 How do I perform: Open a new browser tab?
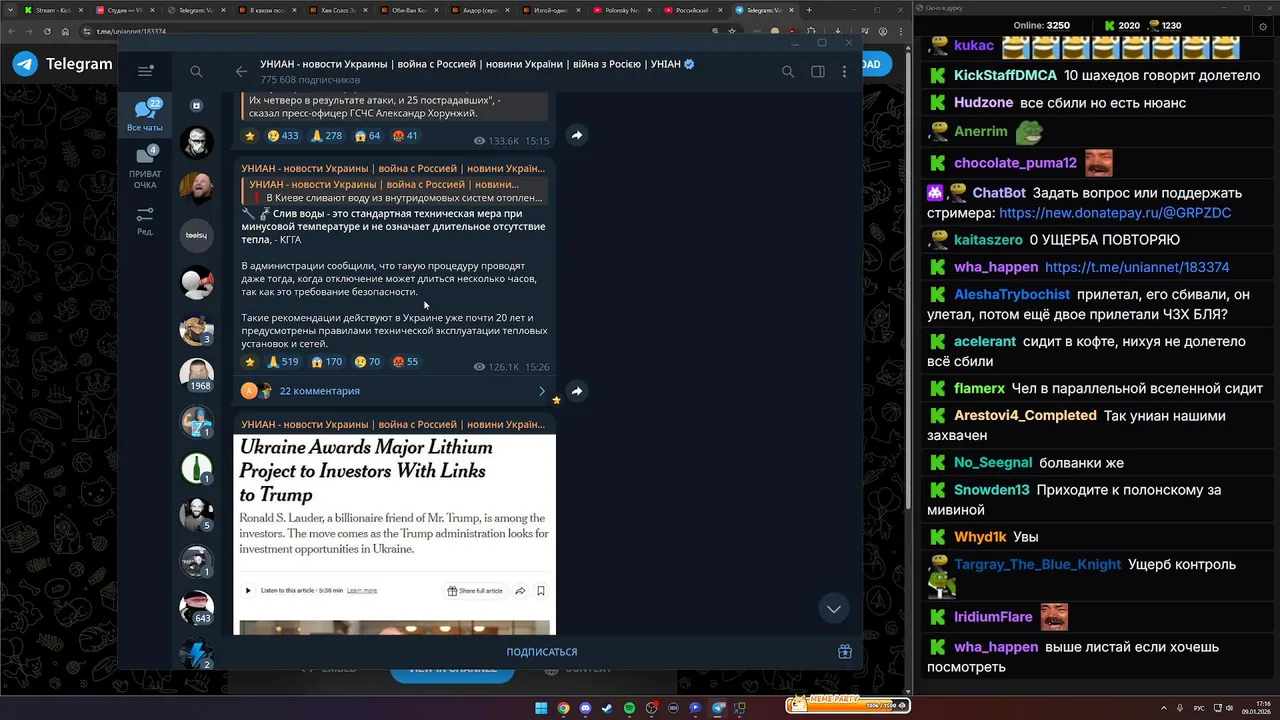[810, 10]
